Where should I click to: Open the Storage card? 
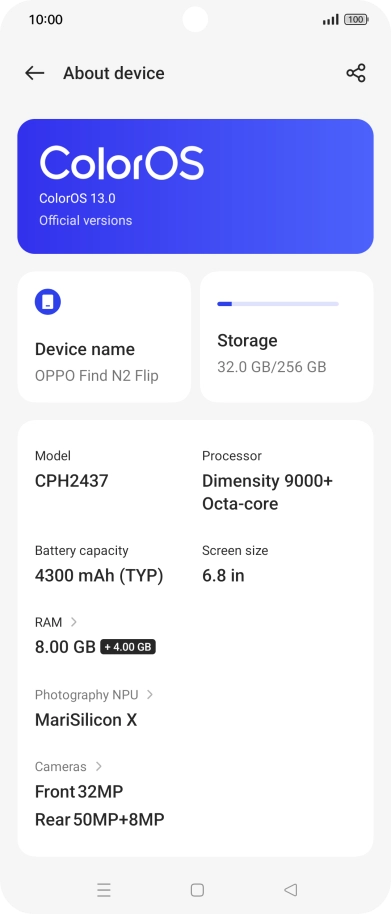click(x=287, y=337)
